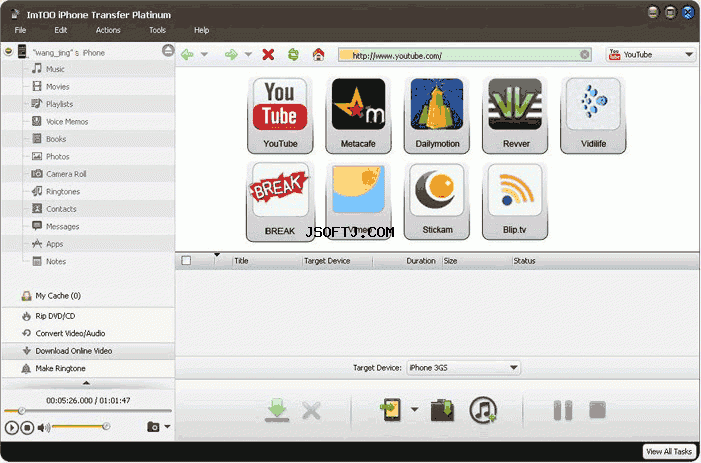Image resolution: width=701 pixels, height=463 pixels.
Task: Take a snapshot with the camera icon
Action: (x=153, y=427)
